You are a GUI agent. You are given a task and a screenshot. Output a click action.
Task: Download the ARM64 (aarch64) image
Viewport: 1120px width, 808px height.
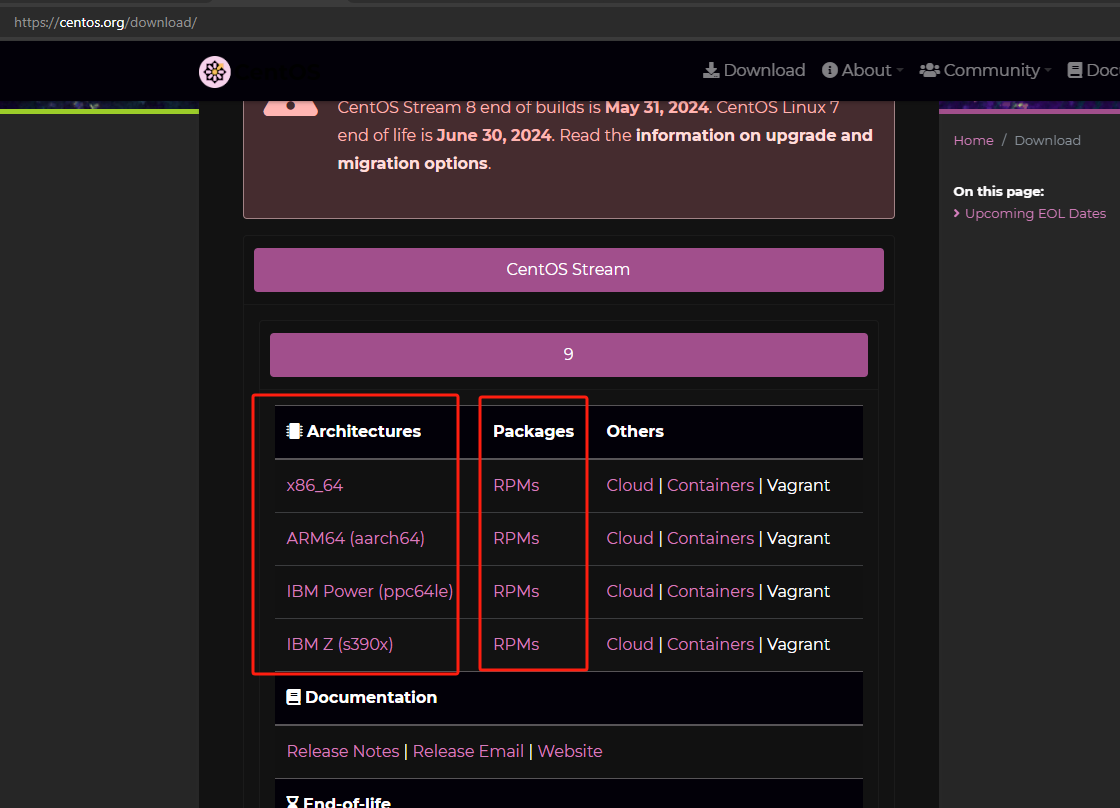355,538
